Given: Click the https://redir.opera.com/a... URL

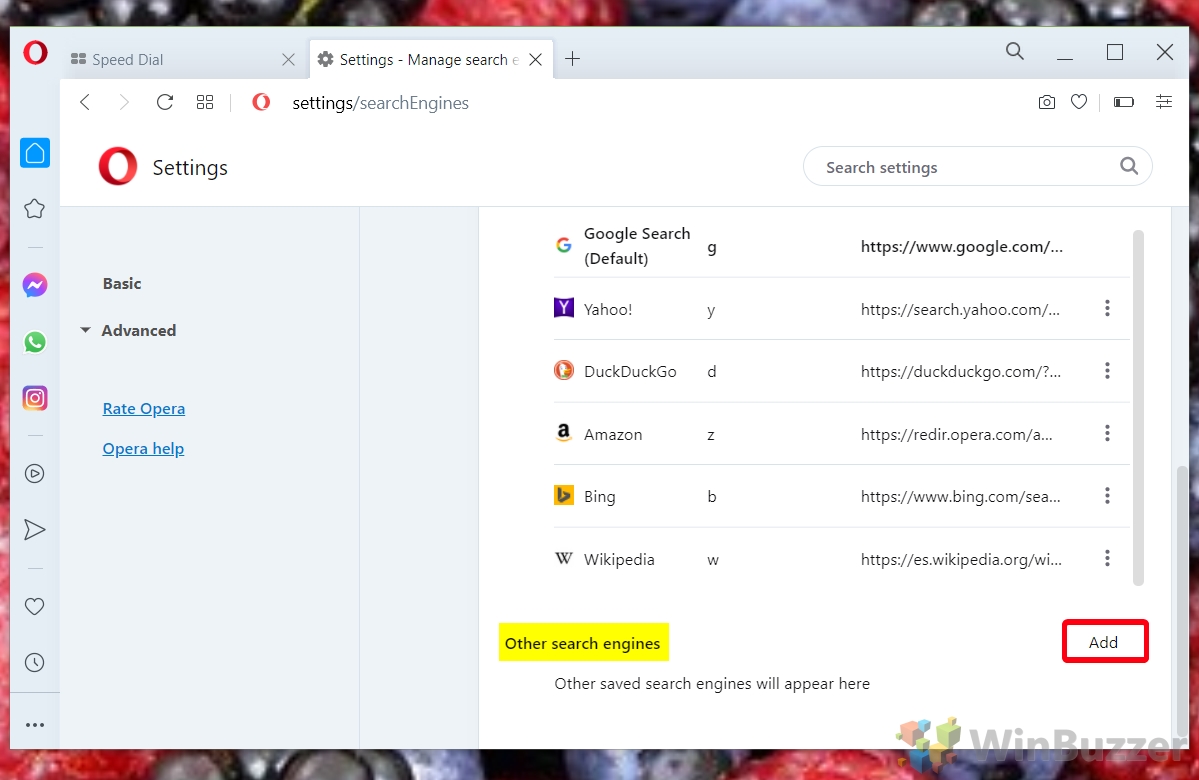Looking at the screenshot, I should (957, 434).
